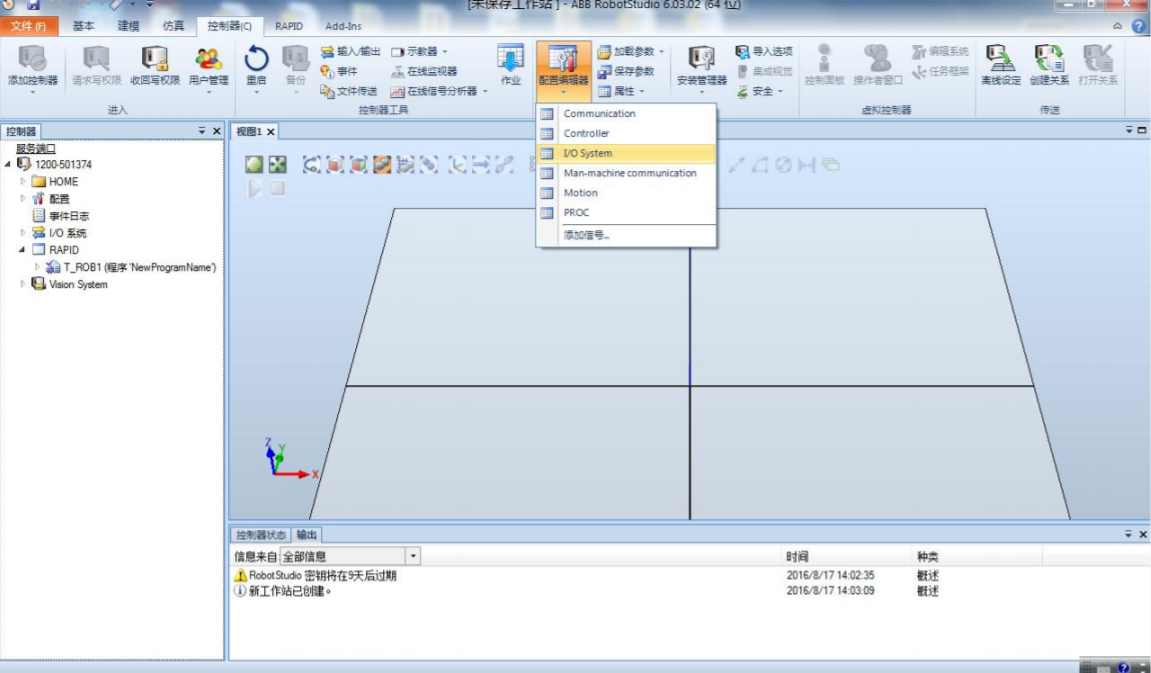Screen dimensions: 1151x673
Task: Open 属性 properties dropdown
Action: pos(620,91)
